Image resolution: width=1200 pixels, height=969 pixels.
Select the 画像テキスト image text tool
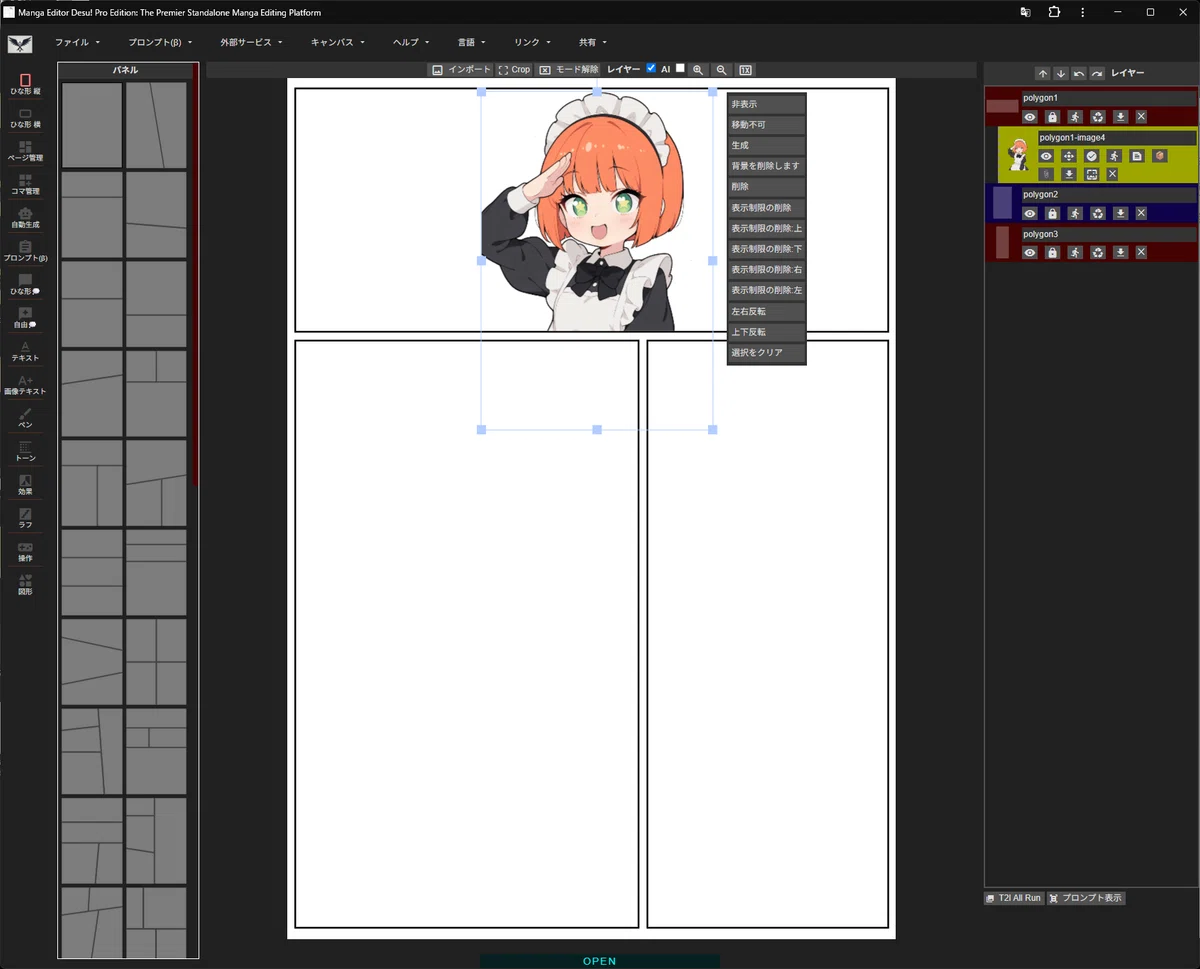point(25,385)
